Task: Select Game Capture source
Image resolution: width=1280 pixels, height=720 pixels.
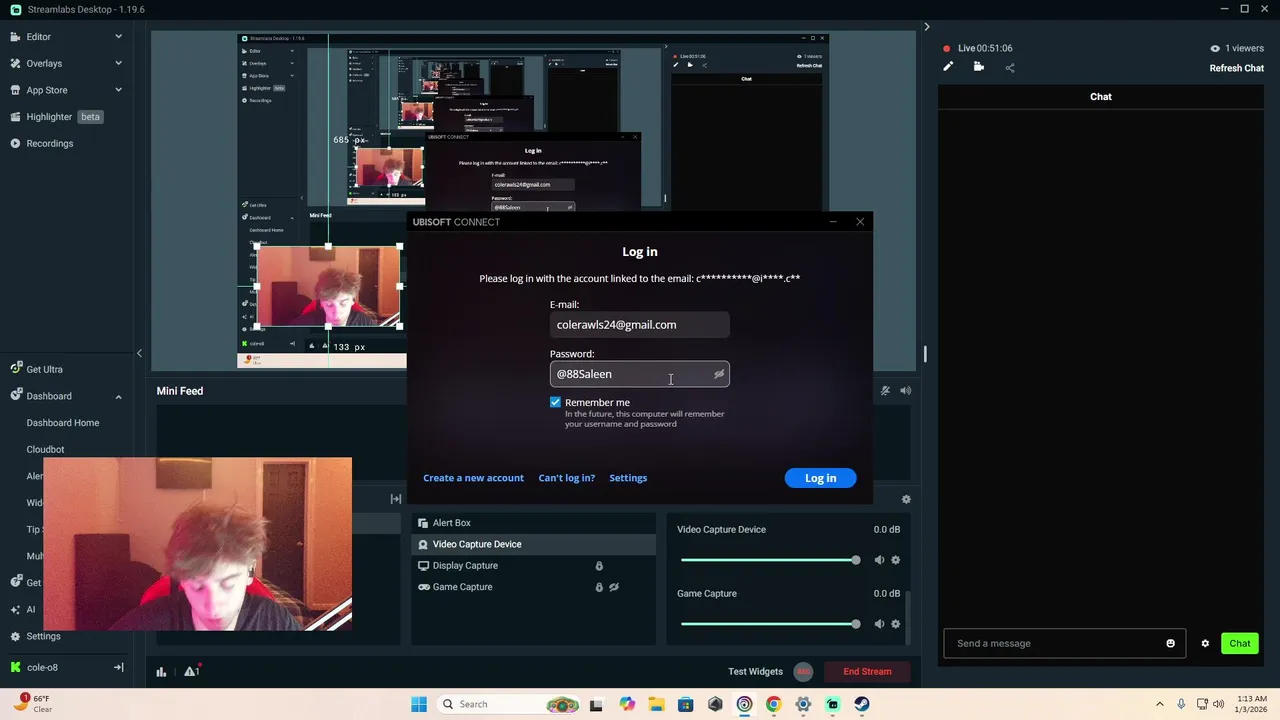Action: point(533,587)
